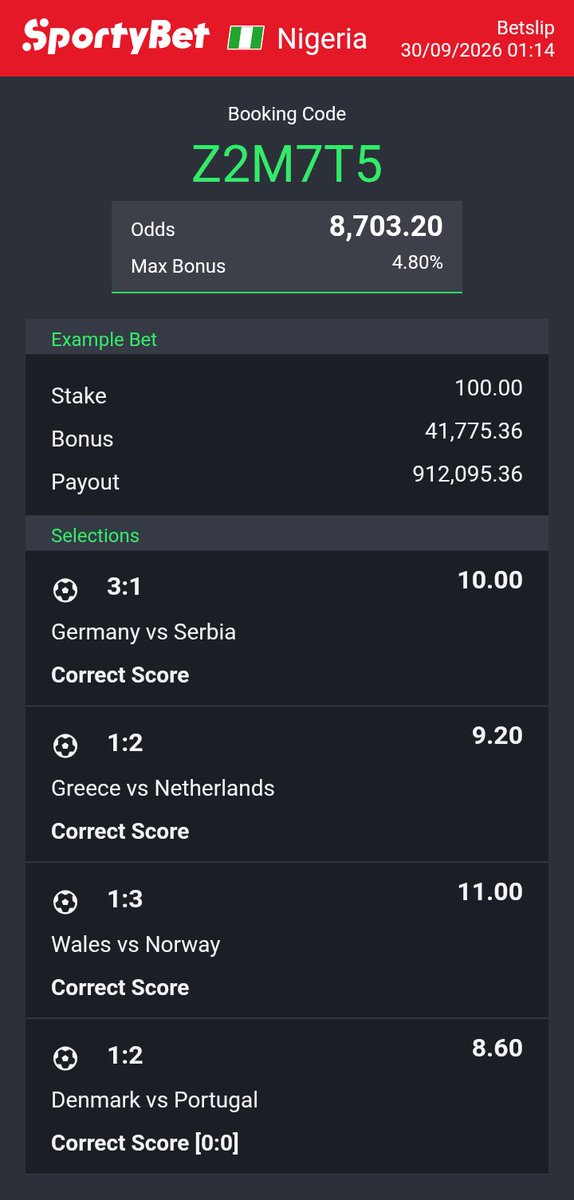Select booking code Z2M7T5
The width and height of the screenshot is (574, 1200).
287,165
